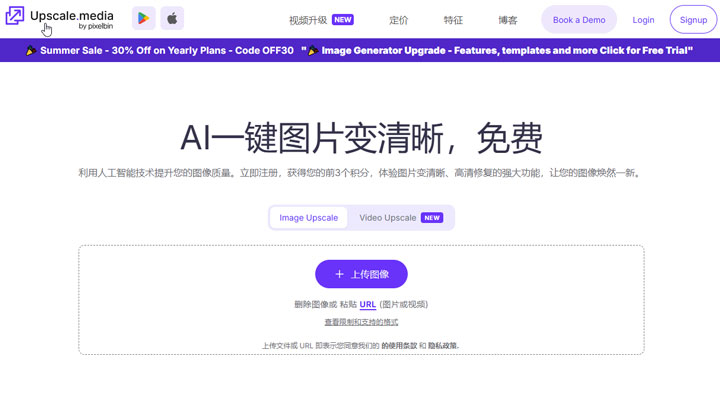The image size is (720, 402).
Task: Click the dashed upload drop zone
Action: pos(361,300)
